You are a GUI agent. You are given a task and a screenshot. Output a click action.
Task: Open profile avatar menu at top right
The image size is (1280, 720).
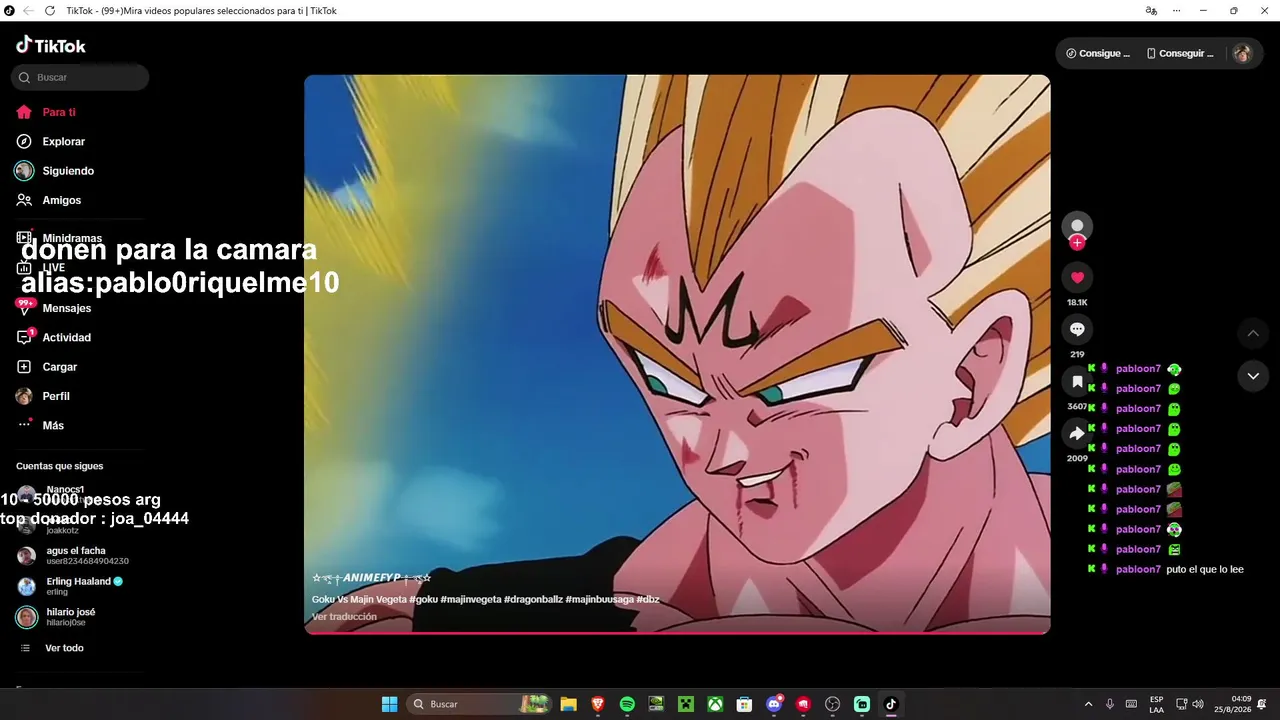point(1242,53)
